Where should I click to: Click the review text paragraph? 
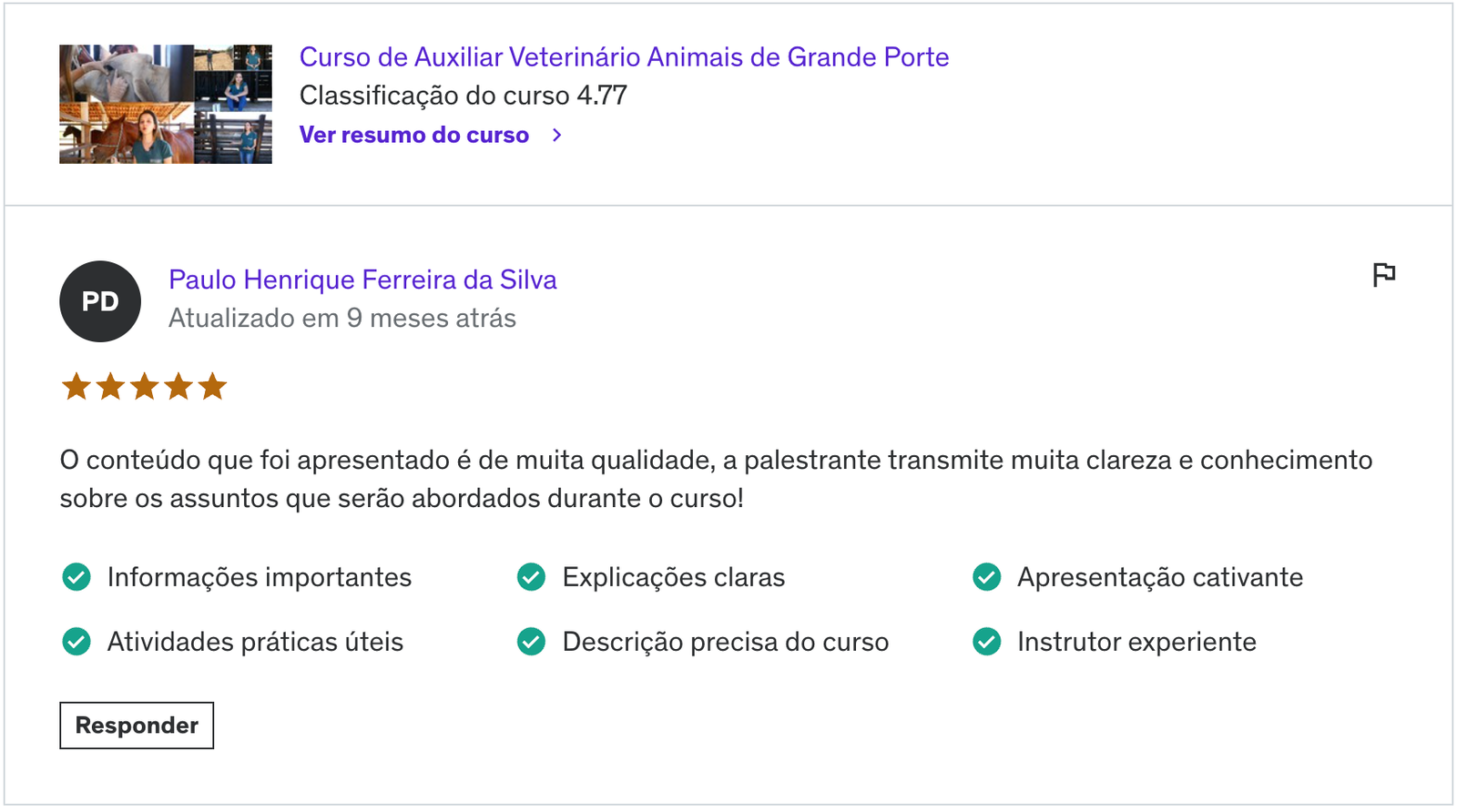click(716, 479)
